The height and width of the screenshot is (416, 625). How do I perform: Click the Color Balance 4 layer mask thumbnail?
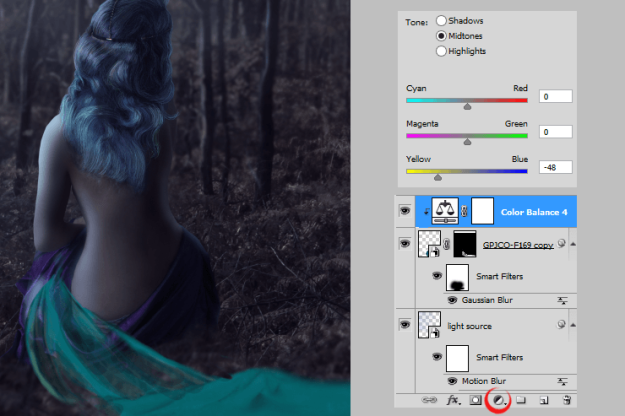click(482, 211)
